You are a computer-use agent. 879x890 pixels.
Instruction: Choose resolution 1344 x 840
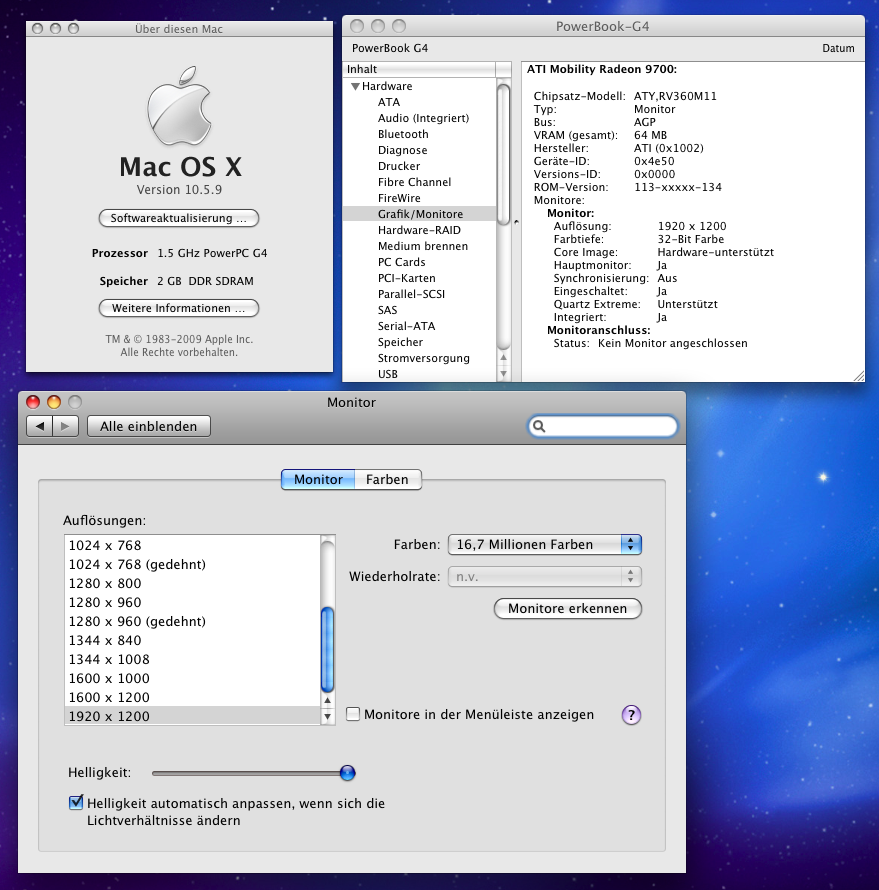tap(193, 640)
